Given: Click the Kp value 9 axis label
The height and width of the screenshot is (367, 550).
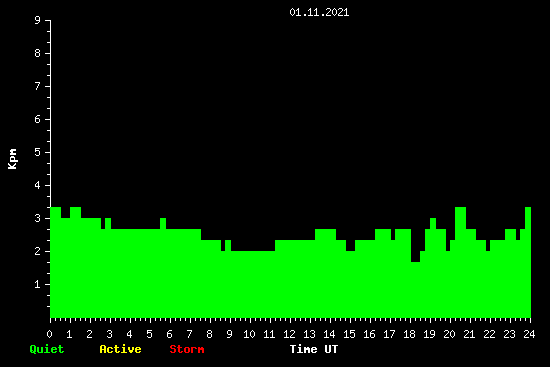Looking at the screenshot, I should [x=38, y=20].
